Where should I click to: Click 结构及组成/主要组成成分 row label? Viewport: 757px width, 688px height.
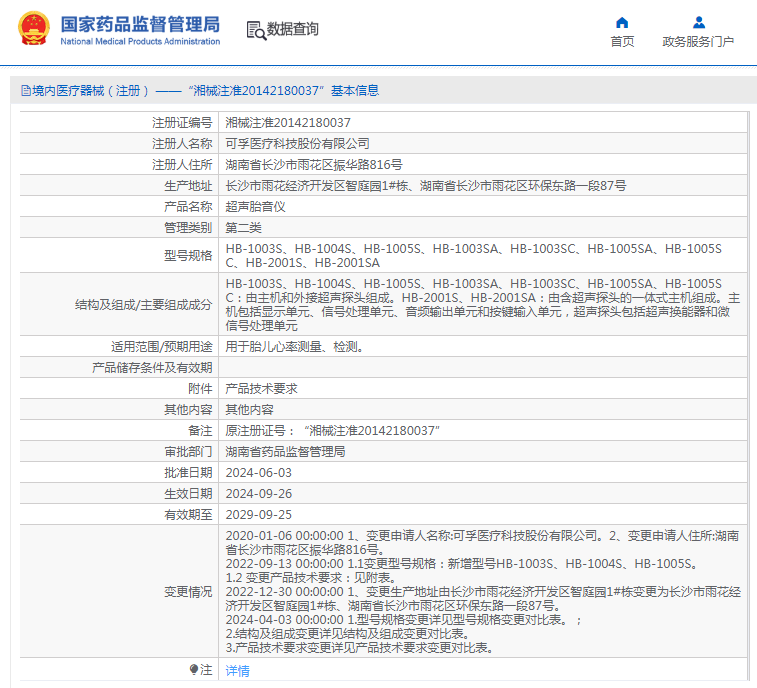(143, 305)
